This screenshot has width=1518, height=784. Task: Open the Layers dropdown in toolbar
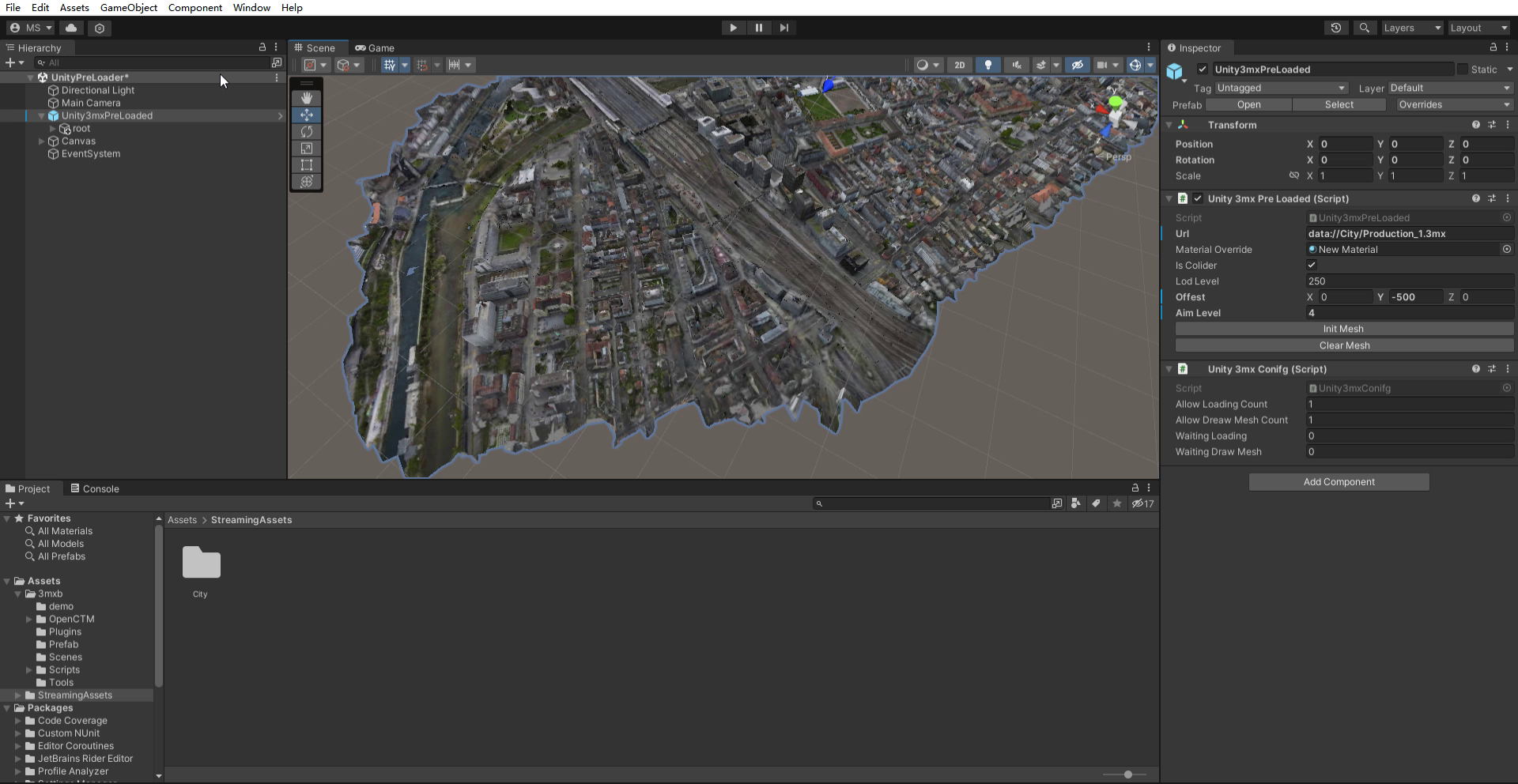click(x=1412, y=28)
